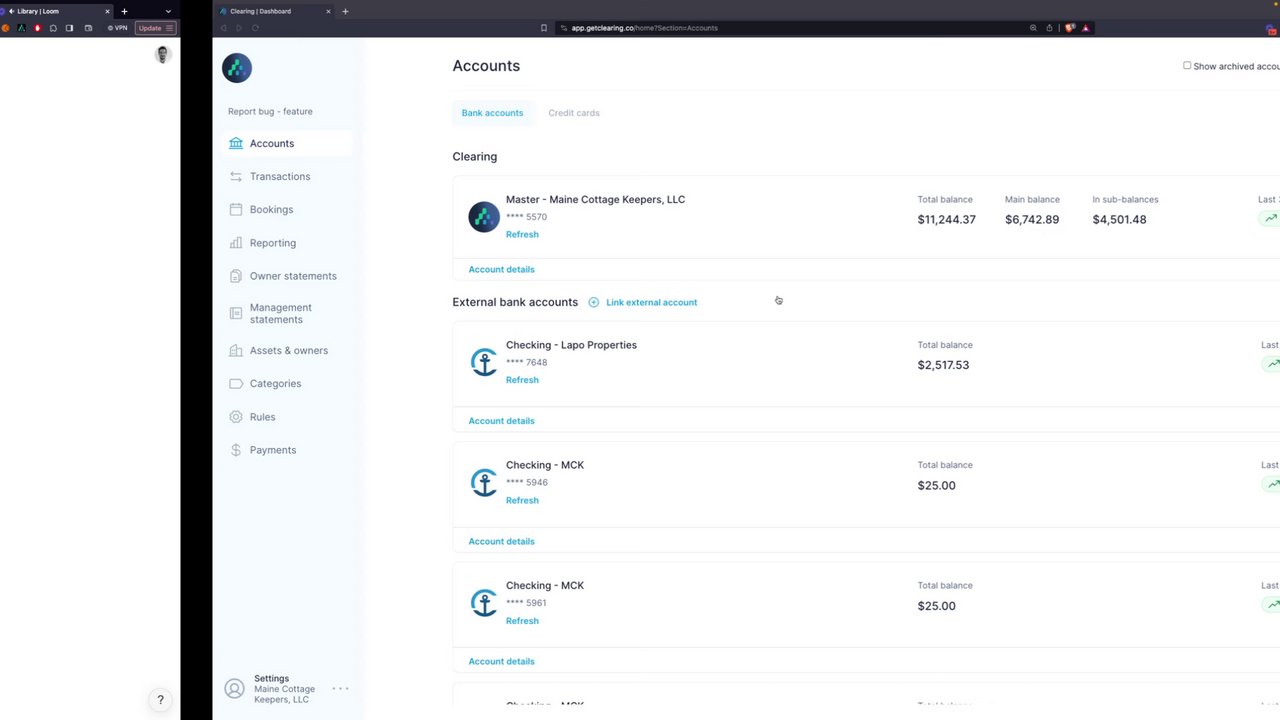Click Link external account
1280x720 pixels.
point(650,302)
